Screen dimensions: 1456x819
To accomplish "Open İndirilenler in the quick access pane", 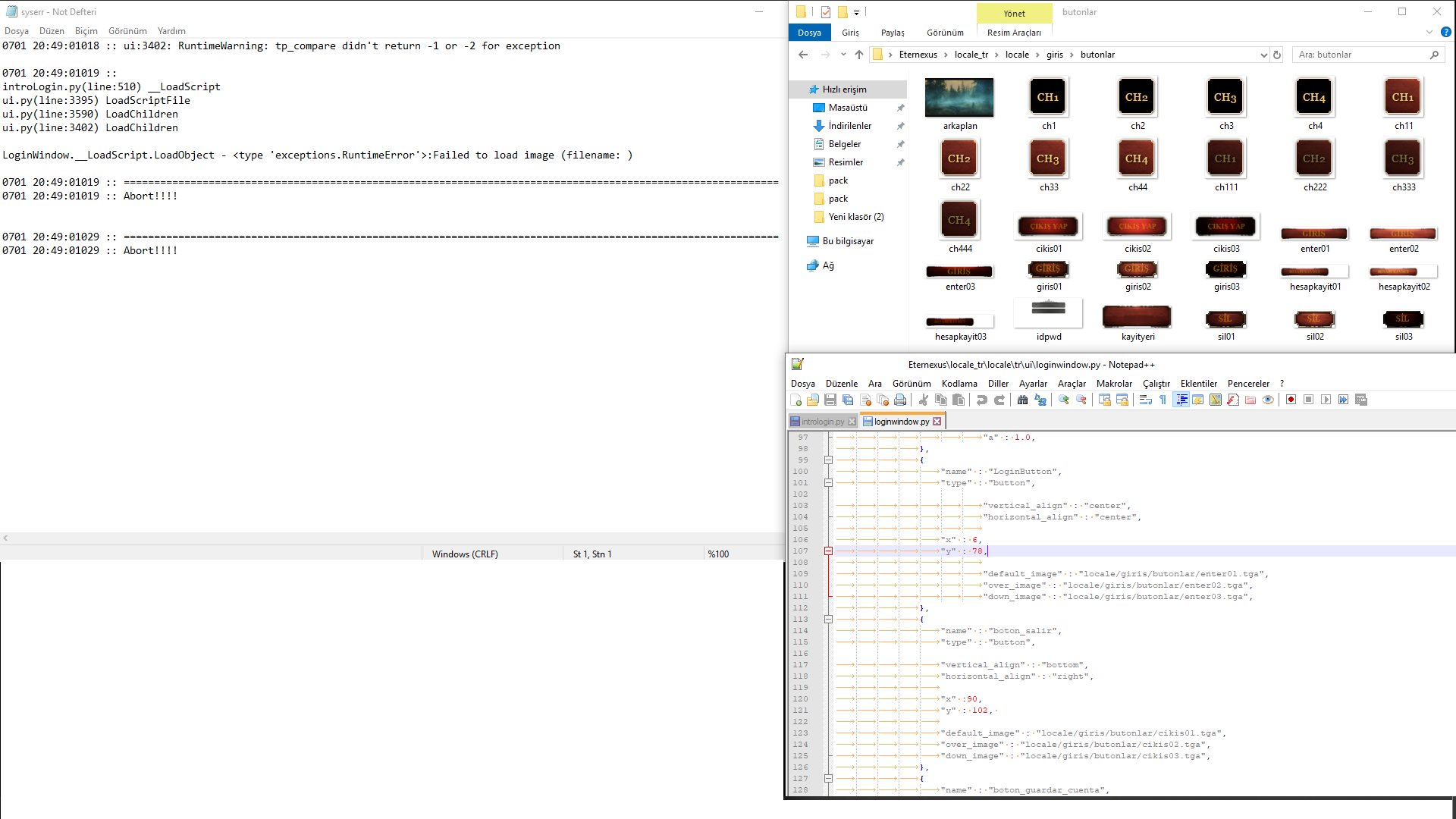I will click(x=849, y=126).
